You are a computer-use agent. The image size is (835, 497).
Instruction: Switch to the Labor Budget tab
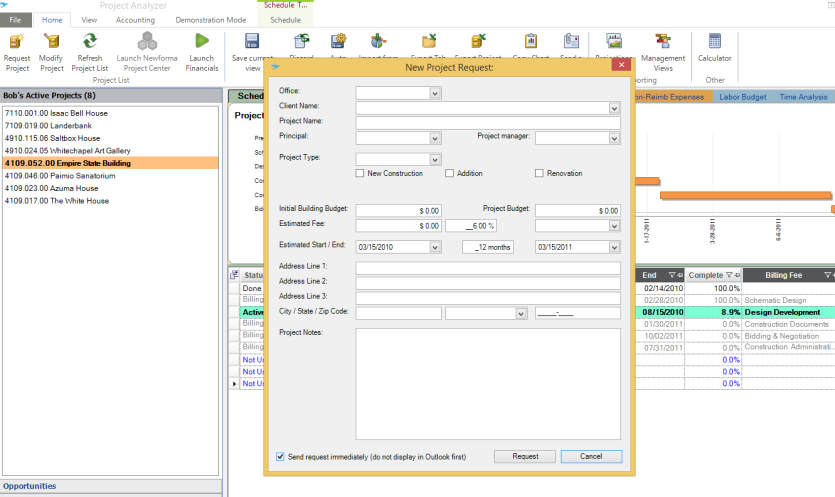click(742, 97)
